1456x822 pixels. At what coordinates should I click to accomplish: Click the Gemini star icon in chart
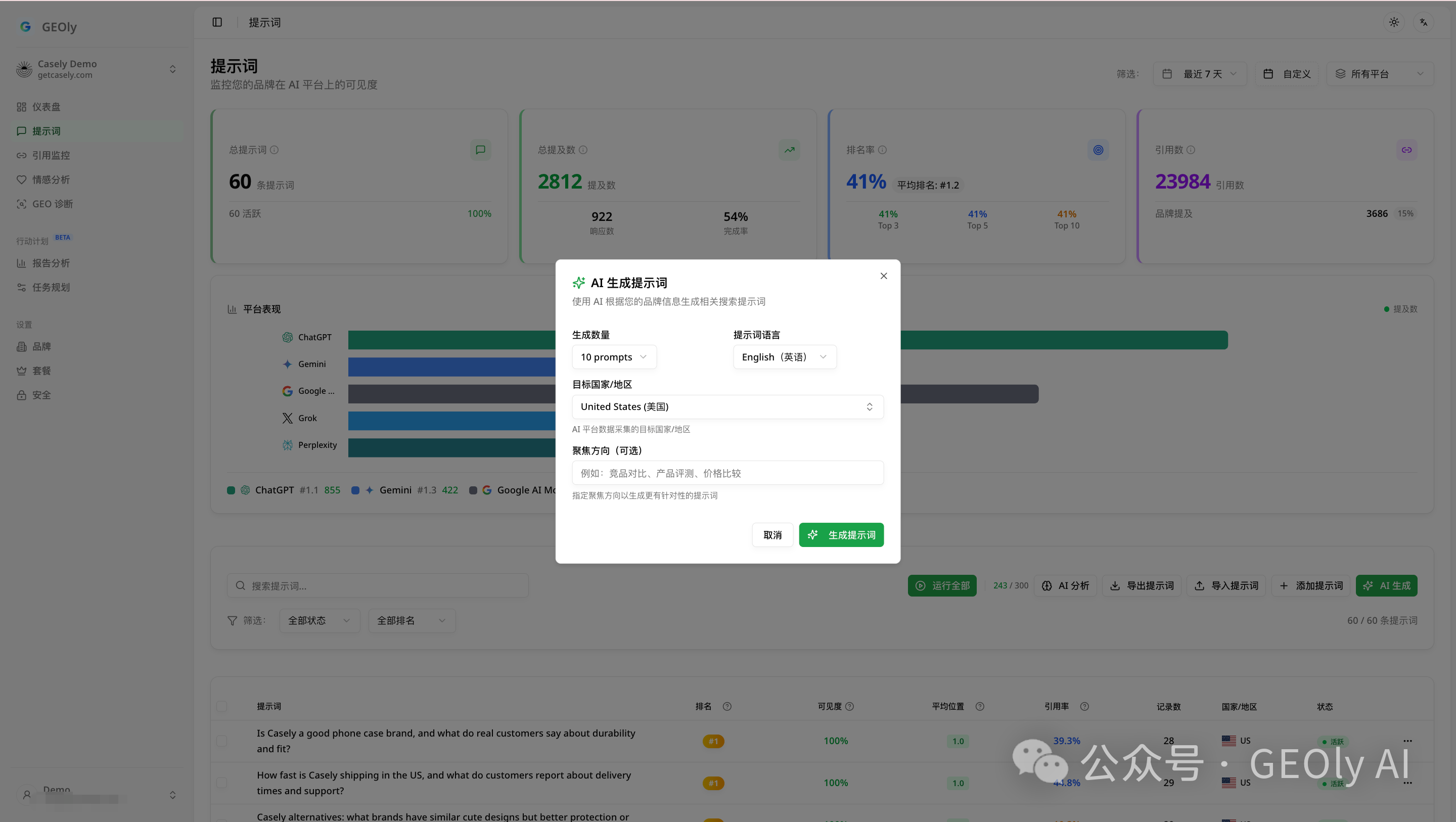288,364
